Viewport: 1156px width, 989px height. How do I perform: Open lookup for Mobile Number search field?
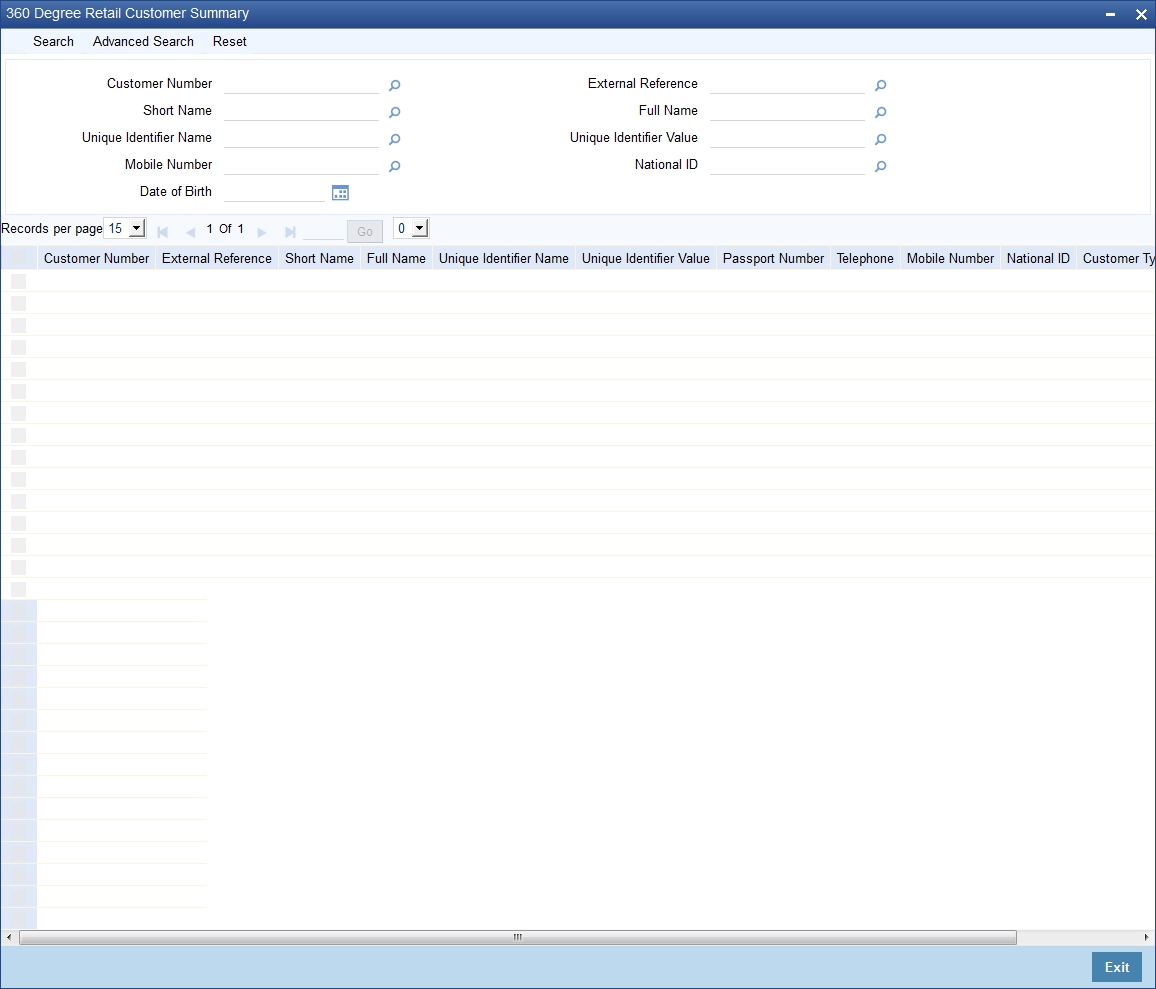click(x=394, y=166)
